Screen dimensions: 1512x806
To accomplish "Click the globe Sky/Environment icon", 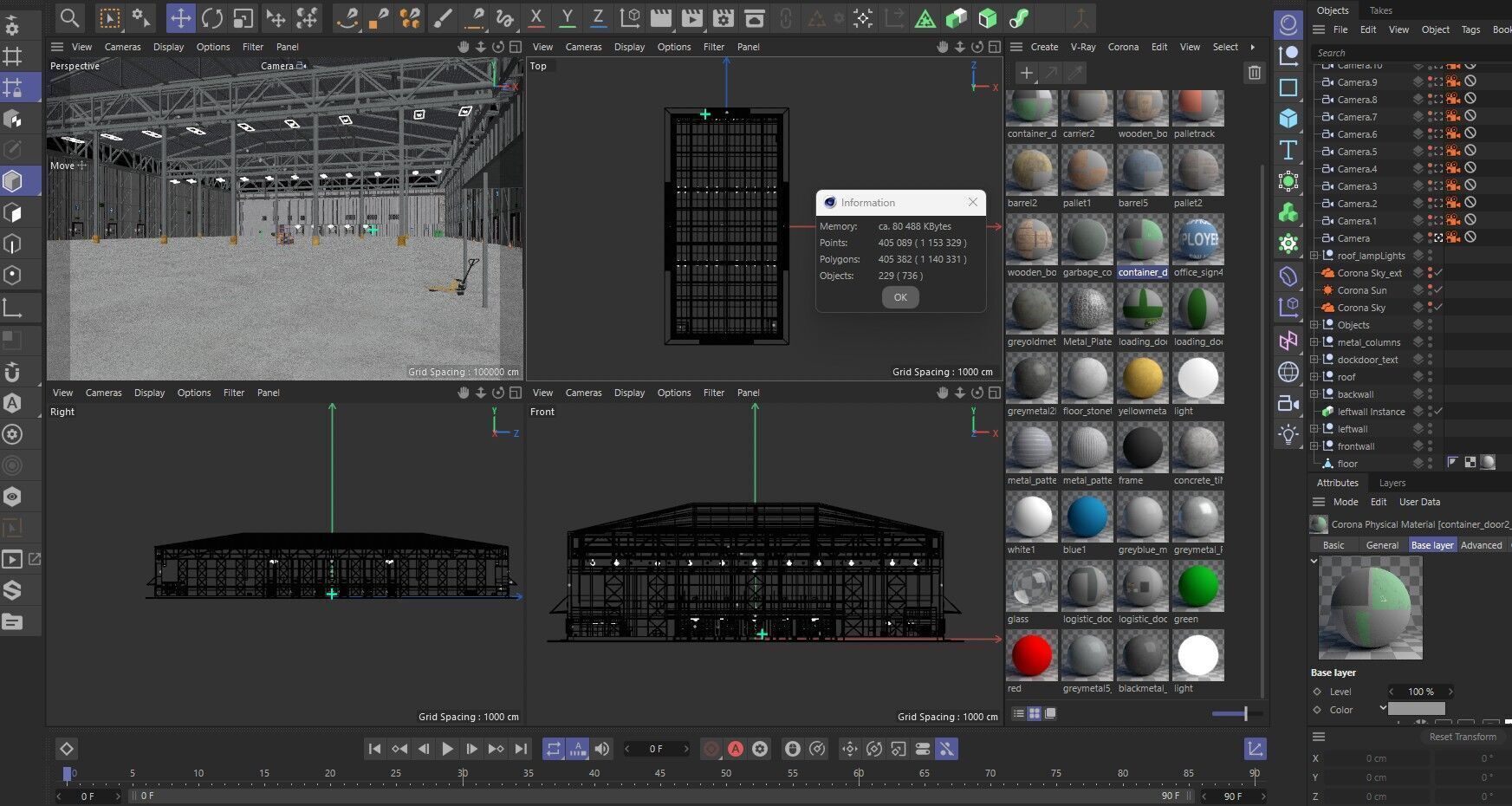I will tap(1288, 372).
